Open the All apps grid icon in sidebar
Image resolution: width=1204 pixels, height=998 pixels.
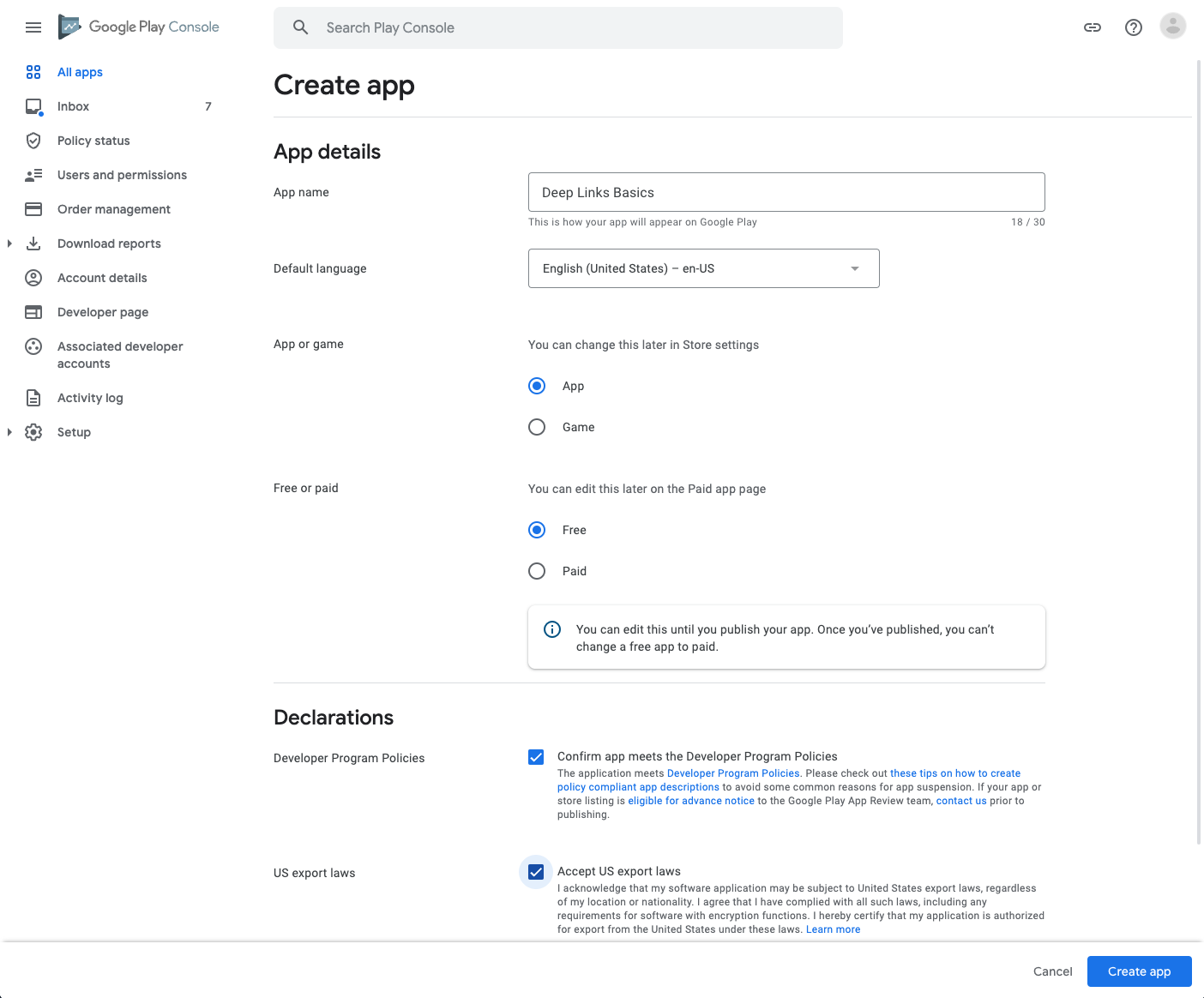point(33,72)
